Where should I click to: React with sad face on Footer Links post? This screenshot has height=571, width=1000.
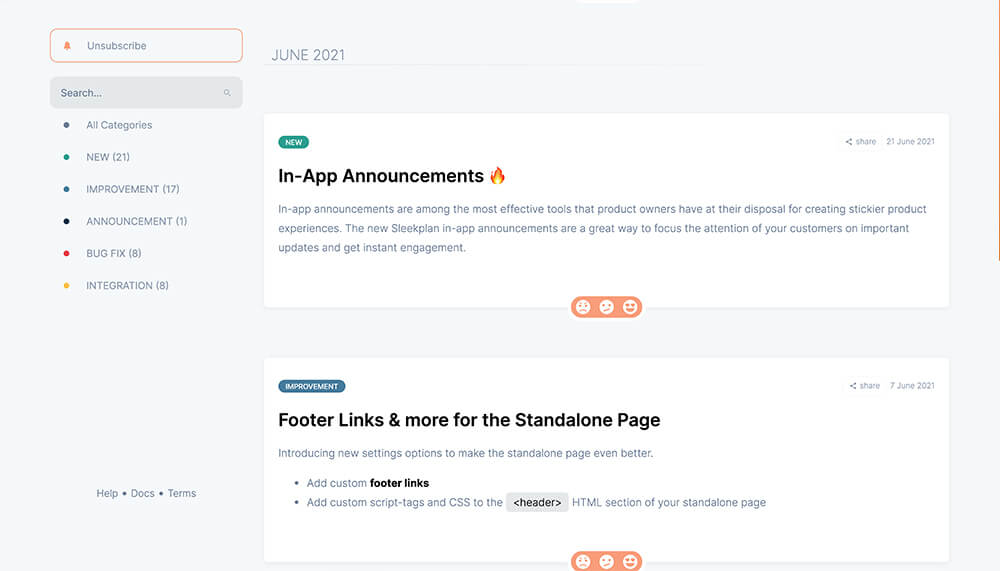pyautogui.click(x=583, y=561)
